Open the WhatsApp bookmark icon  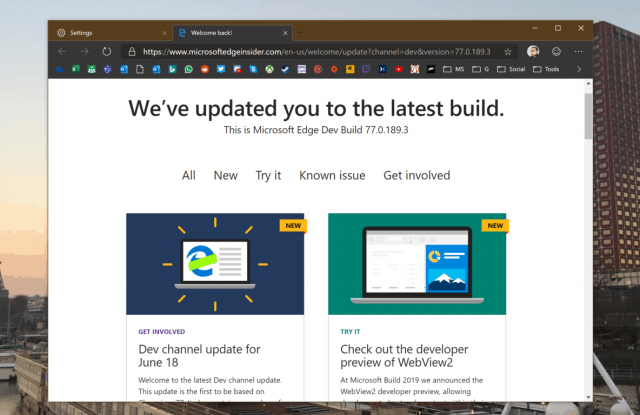click(x=189, y=69)
